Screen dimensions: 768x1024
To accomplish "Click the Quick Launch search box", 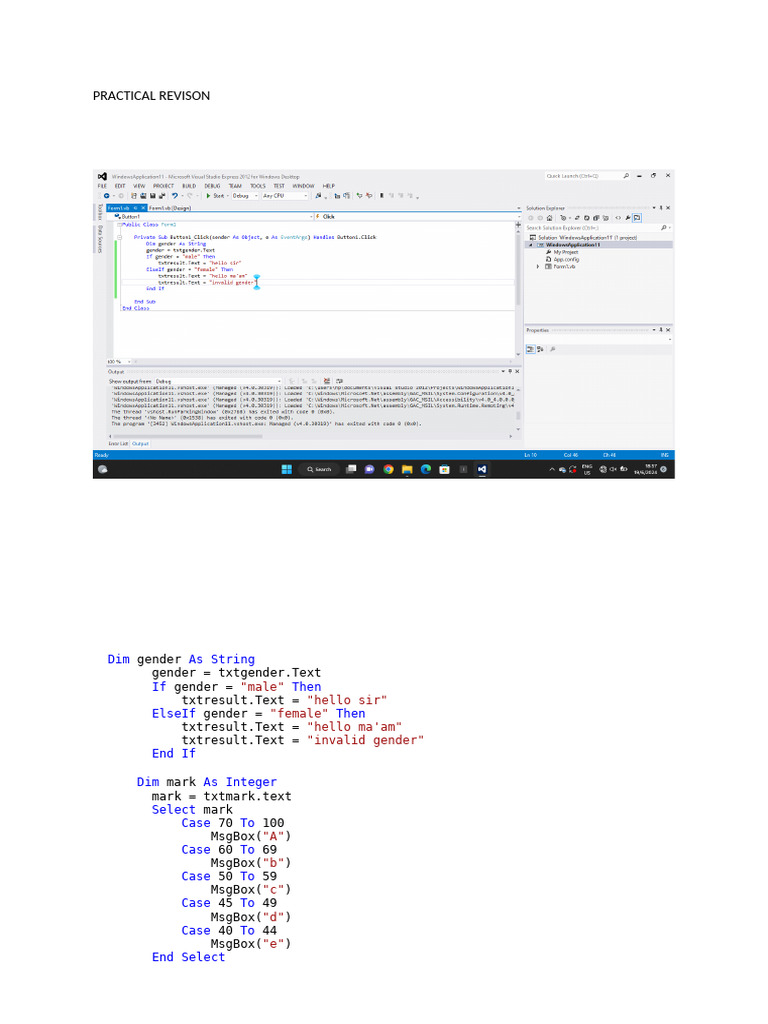I will point(578,176).
